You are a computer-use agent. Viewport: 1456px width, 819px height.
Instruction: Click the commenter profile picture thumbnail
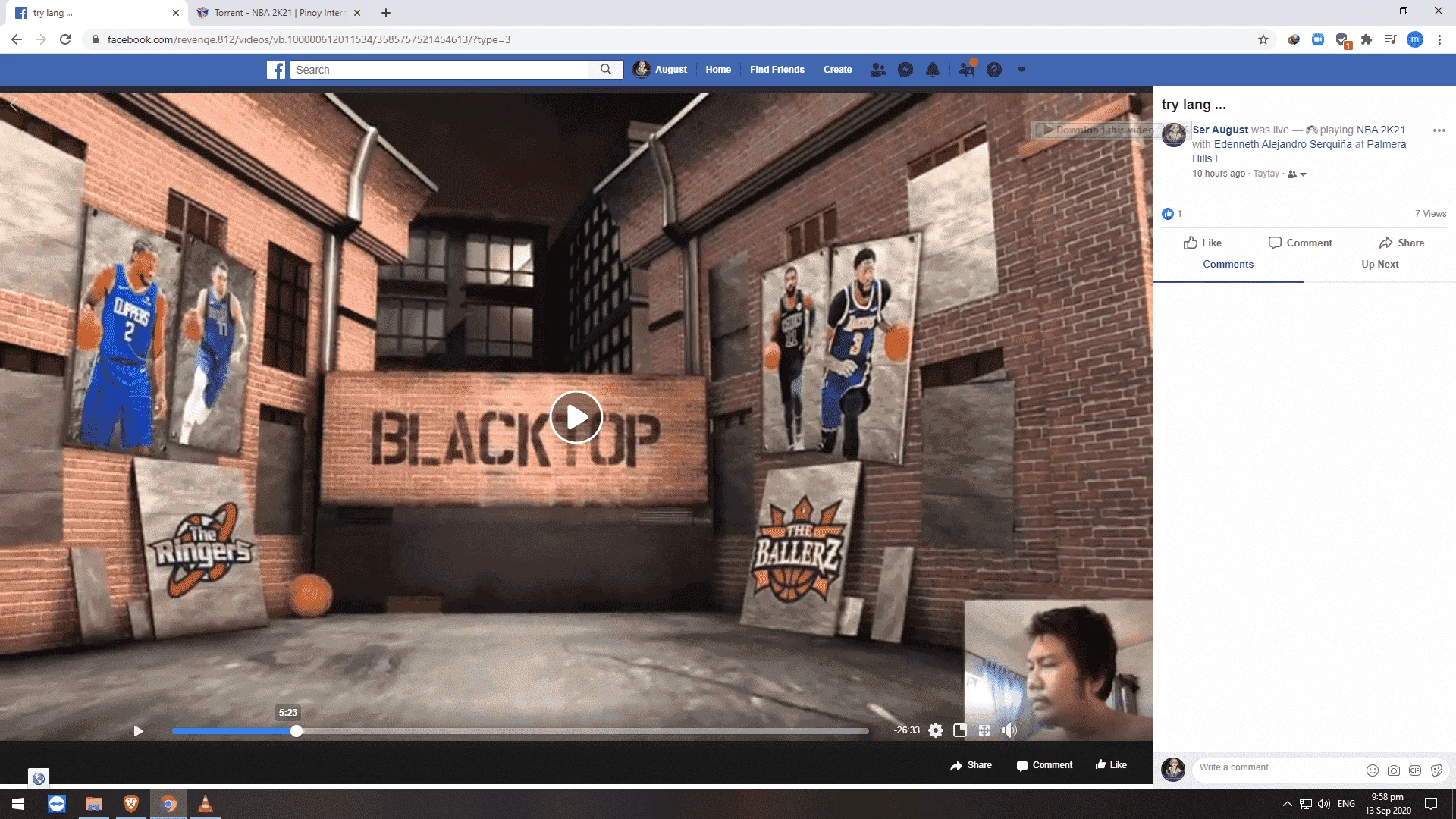[1173, 768]
